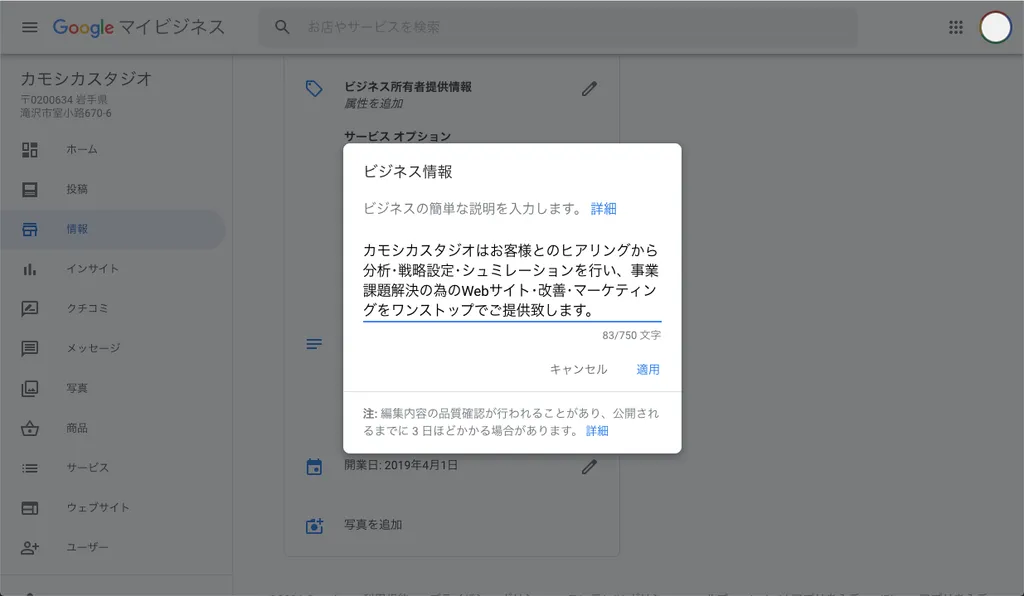Click the ウェブサイト web icon
Screen dimensions: 1024x596
(x=29, y=508)
